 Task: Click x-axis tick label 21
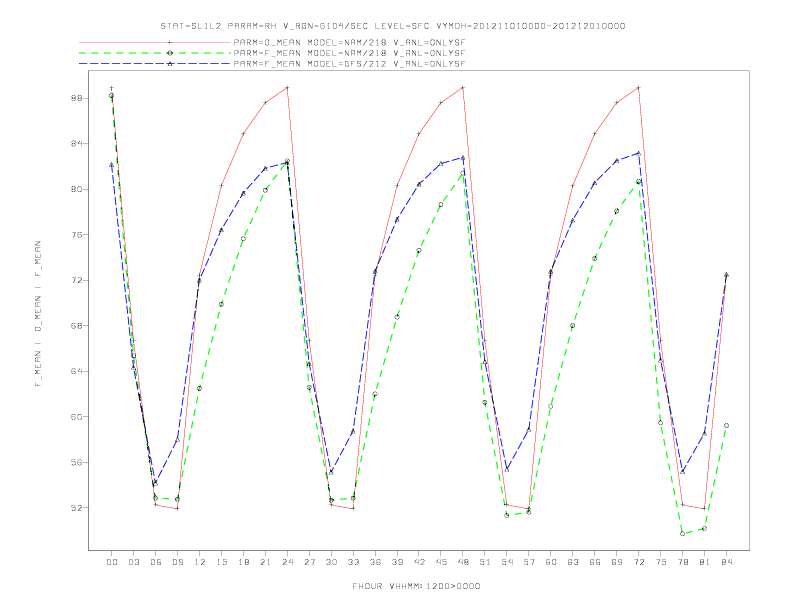click(265, 562)
